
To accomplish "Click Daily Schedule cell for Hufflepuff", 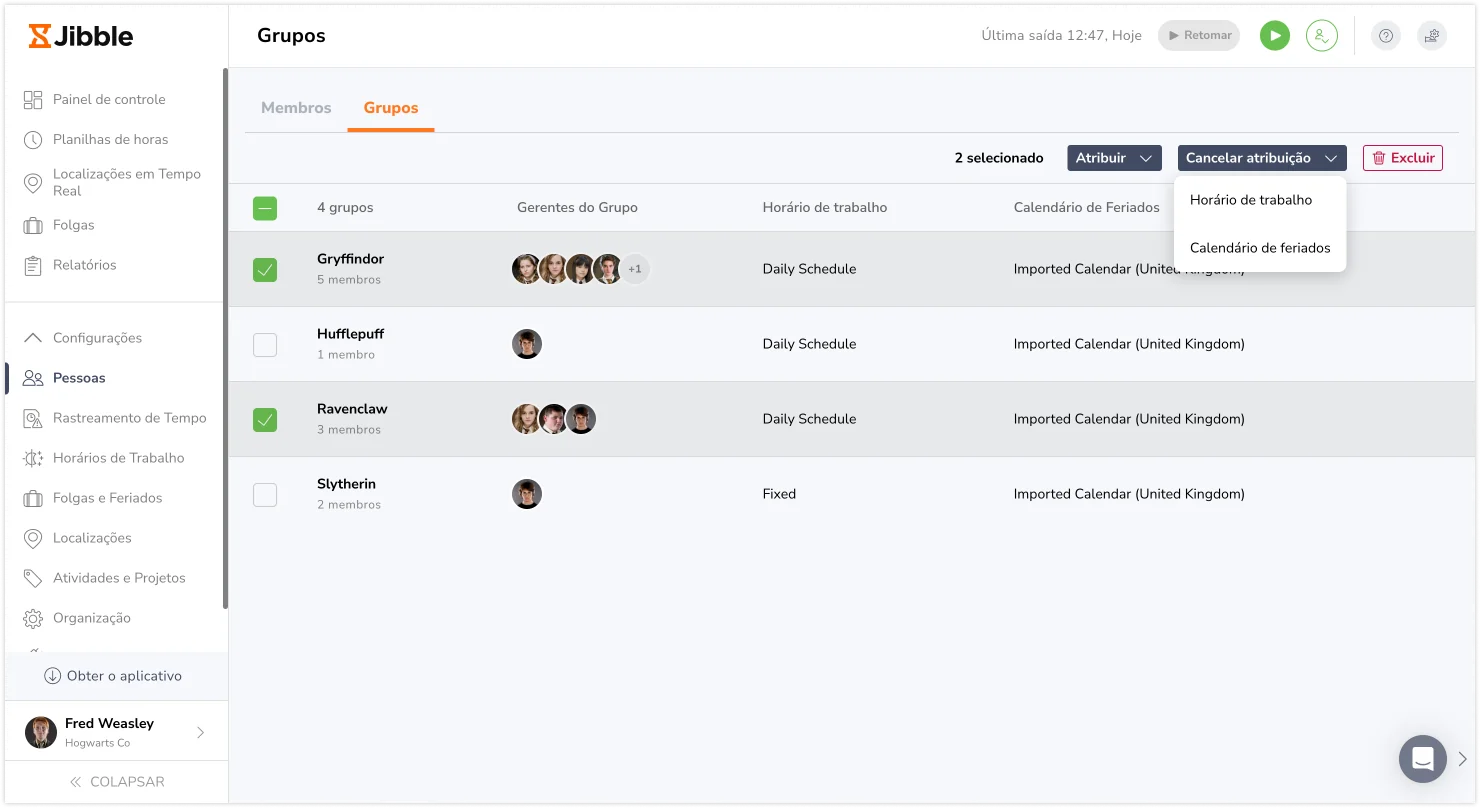I will click(x=809, y=344).
